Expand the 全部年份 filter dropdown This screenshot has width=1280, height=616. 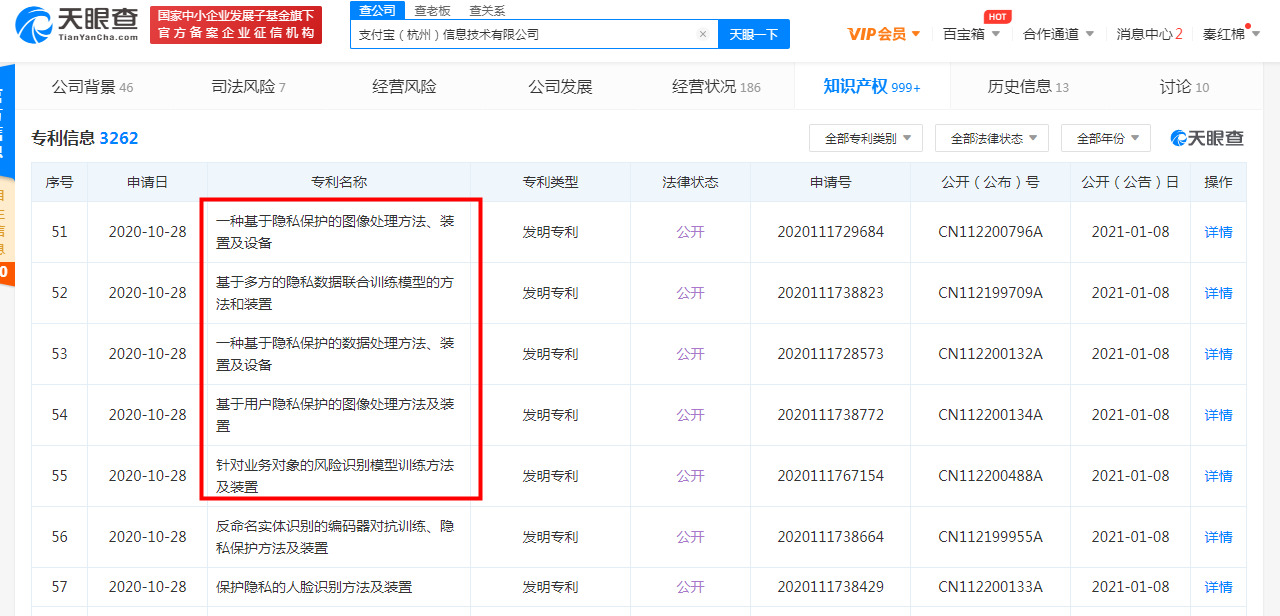pos(1106,138)
